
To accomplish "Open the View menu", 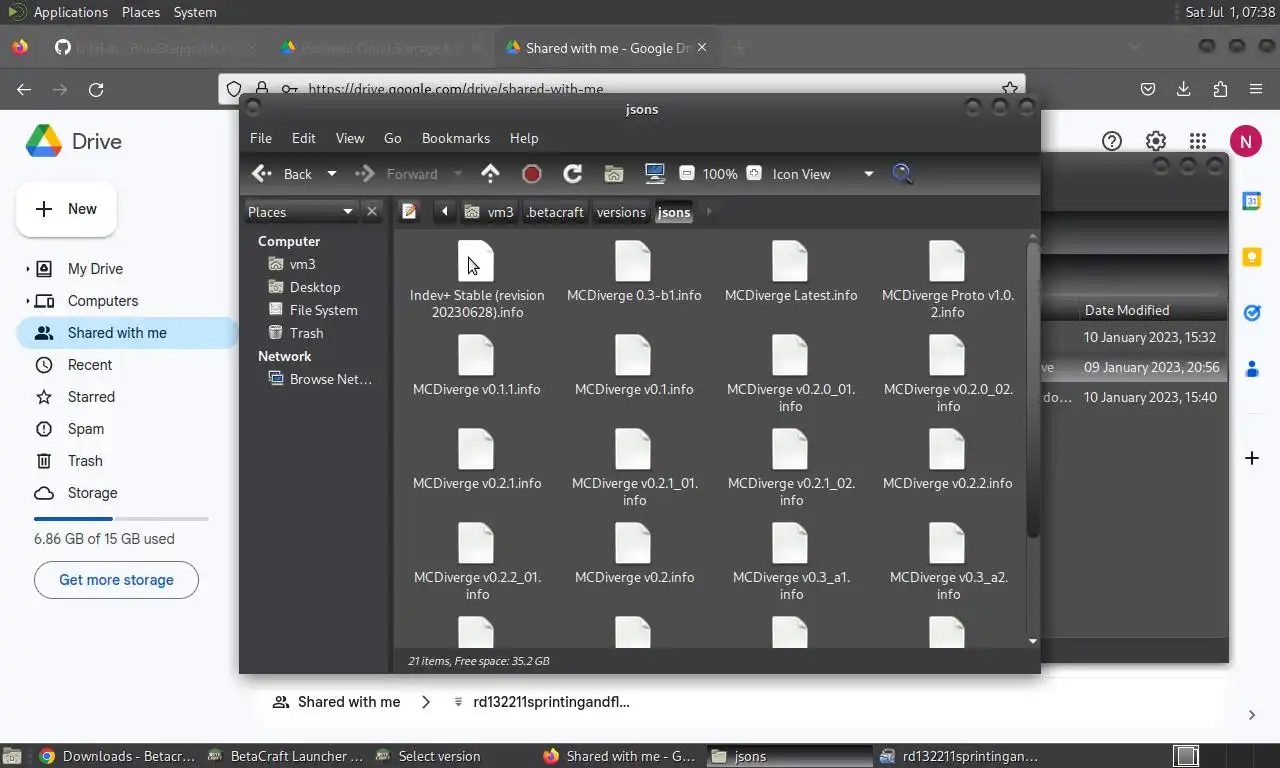I will point(350,138).
